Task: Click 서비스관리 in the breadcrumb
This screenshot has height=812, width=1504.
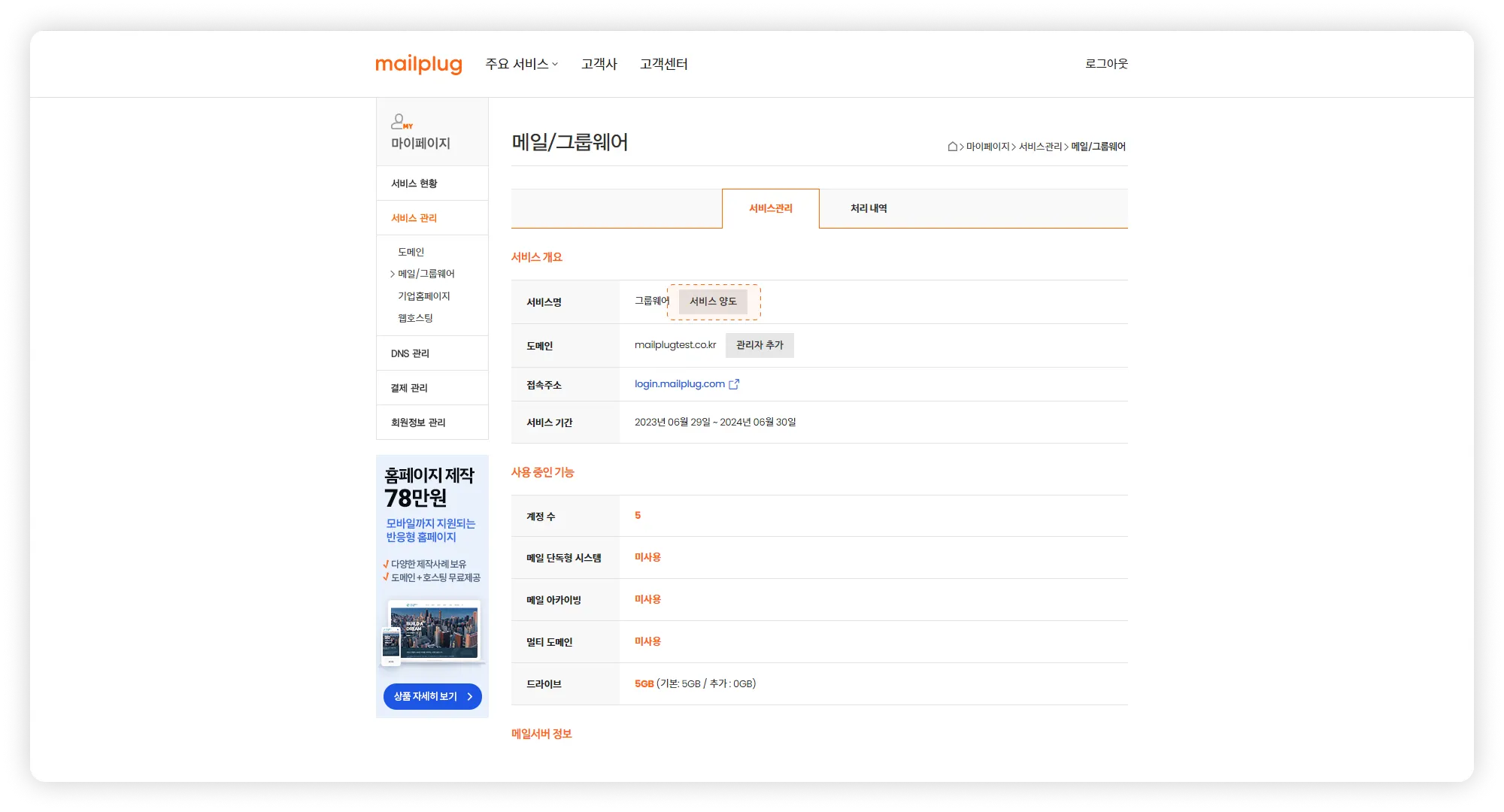Action: 1040,147
